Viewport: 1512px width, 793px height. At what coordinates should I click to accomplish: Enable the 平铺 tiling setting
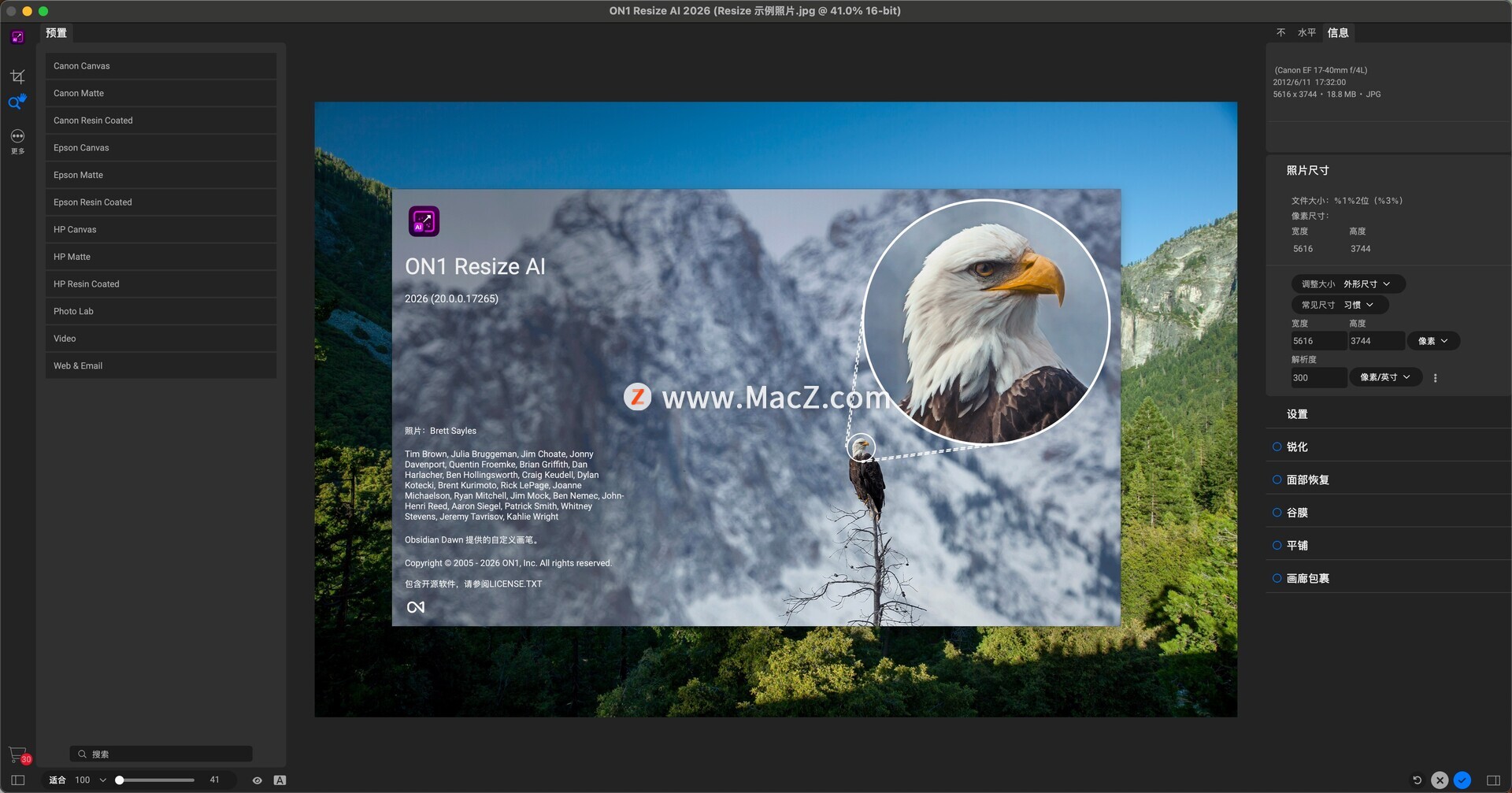(x=1277, y=545)
